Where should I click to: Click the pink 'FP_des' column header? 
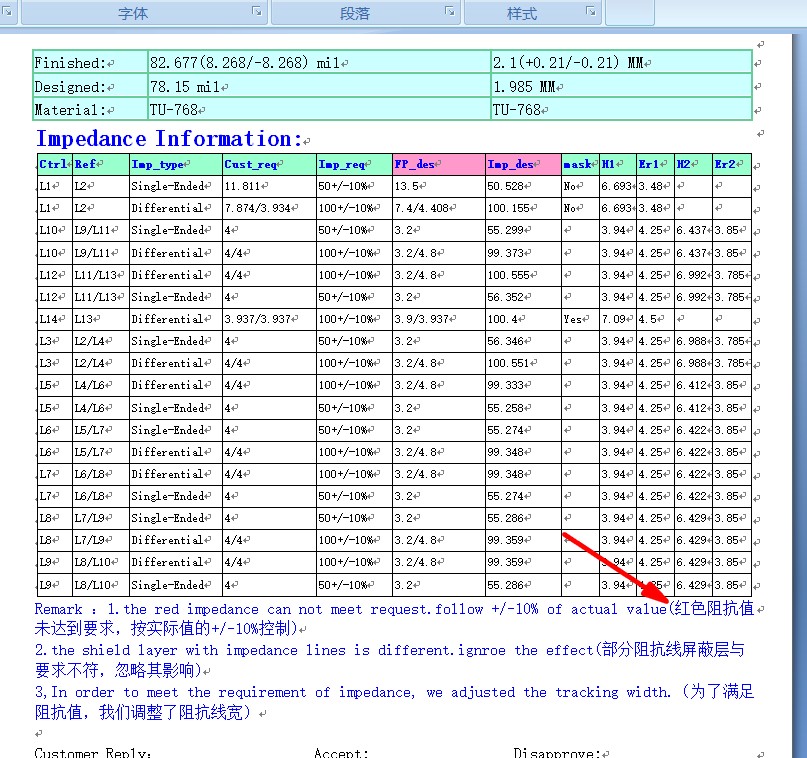pos(439,164)
